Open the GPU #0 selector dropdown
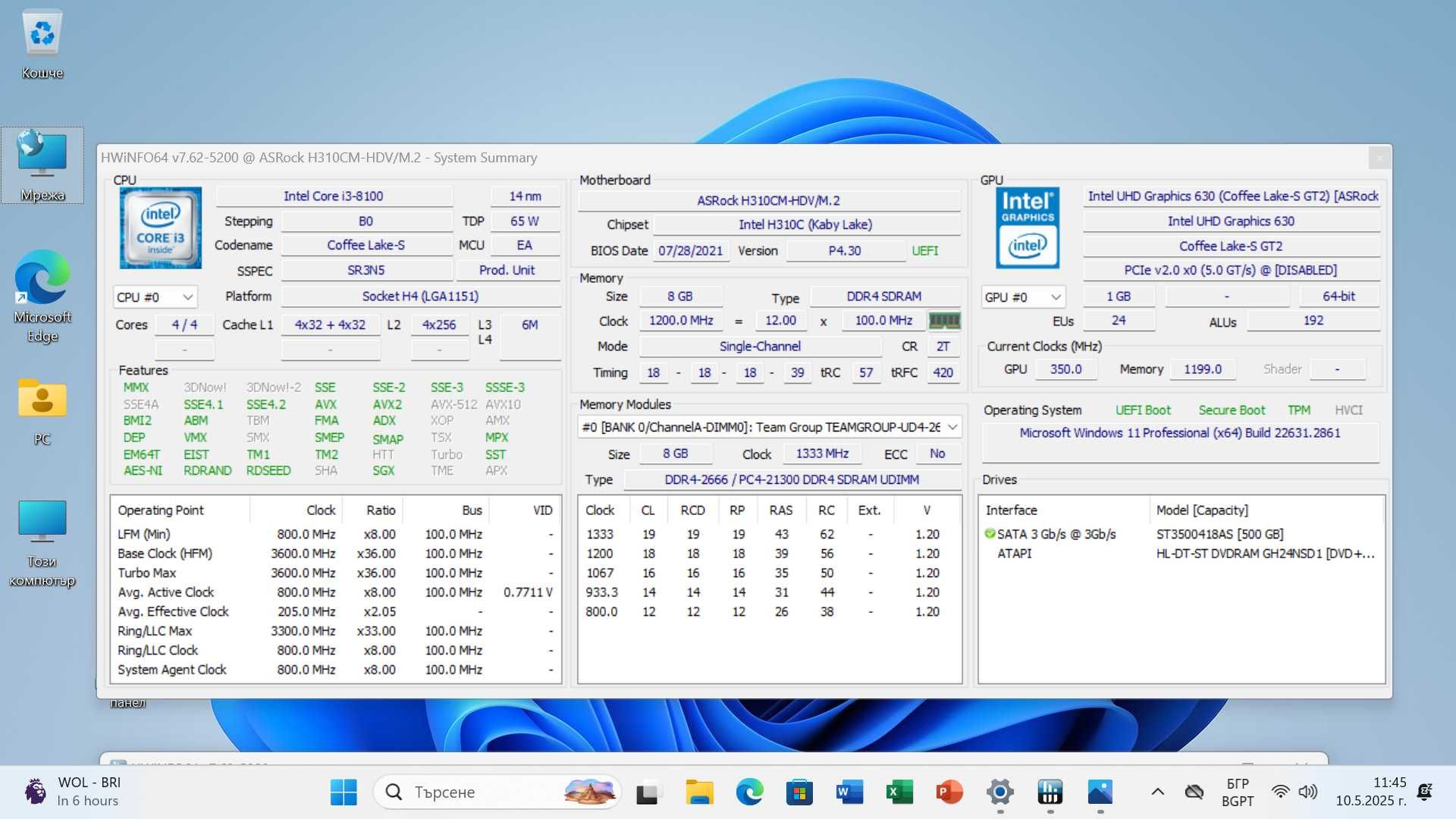Viewport: 1456px width, 819px height. 1023,297
